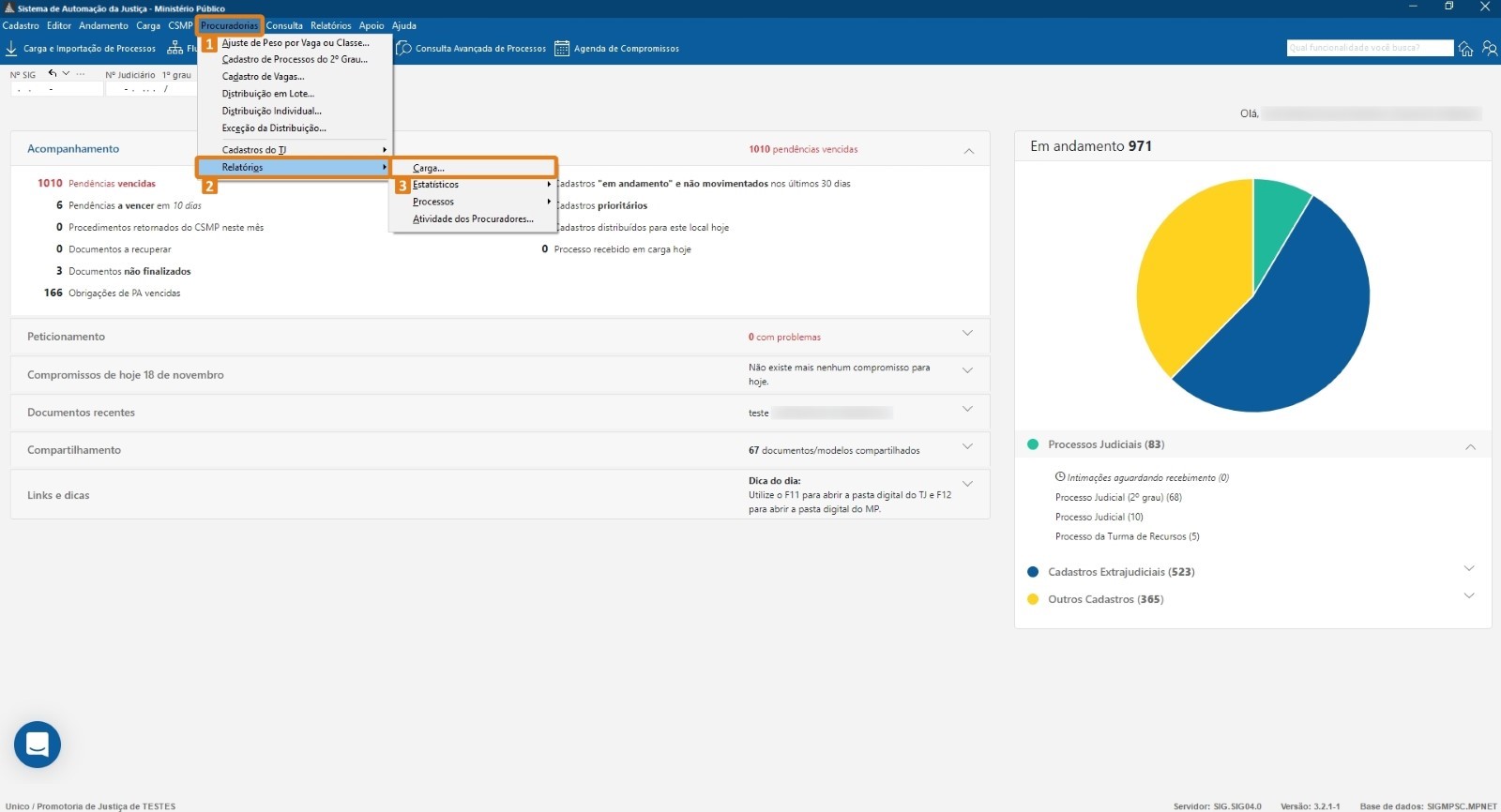The image size is (1501, 812).
Task: Open the Relatórios menu in the menu bar
Action: coord(331,25)
